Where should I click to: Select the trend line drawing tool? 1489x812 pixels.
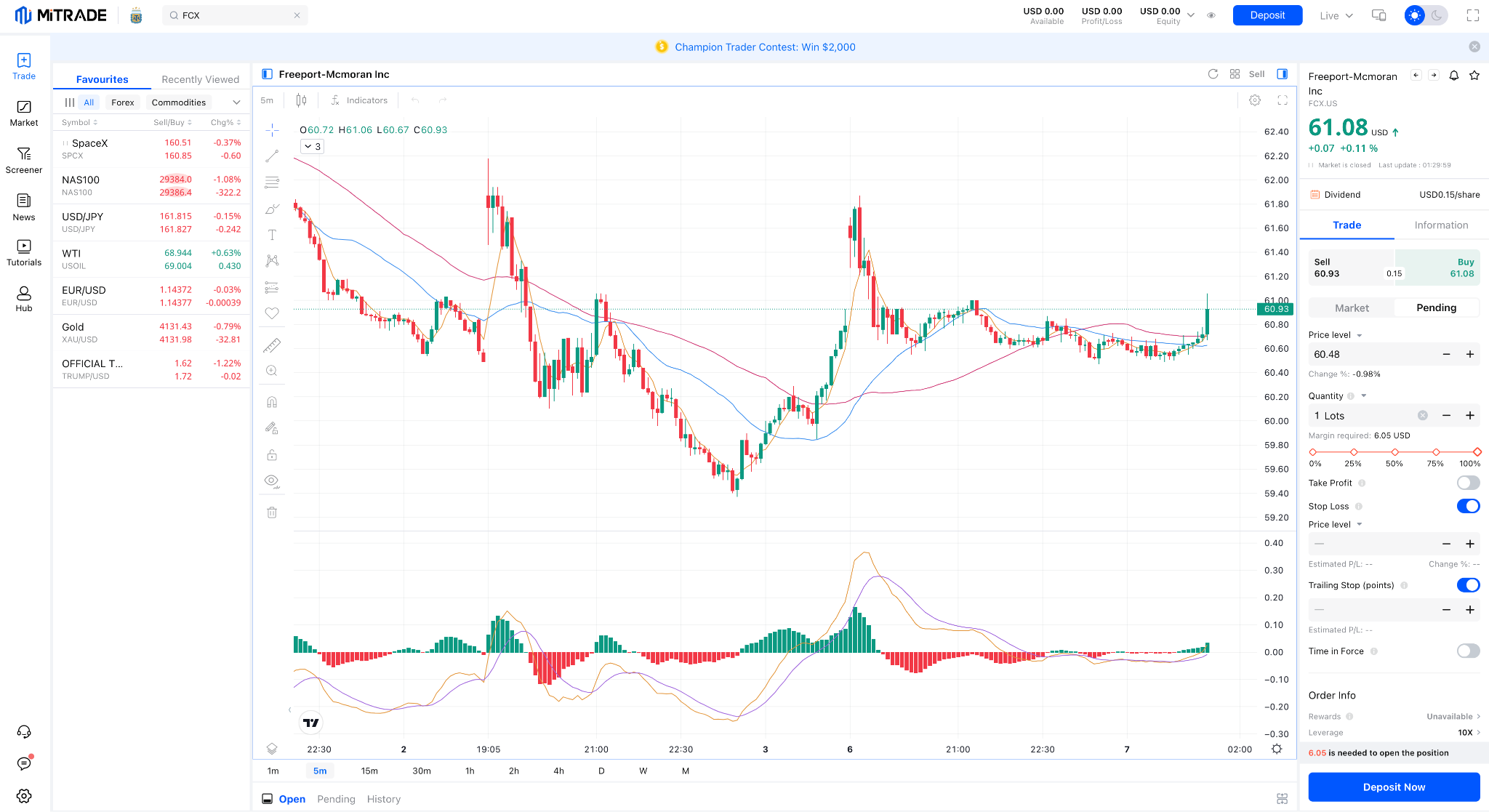272,156
